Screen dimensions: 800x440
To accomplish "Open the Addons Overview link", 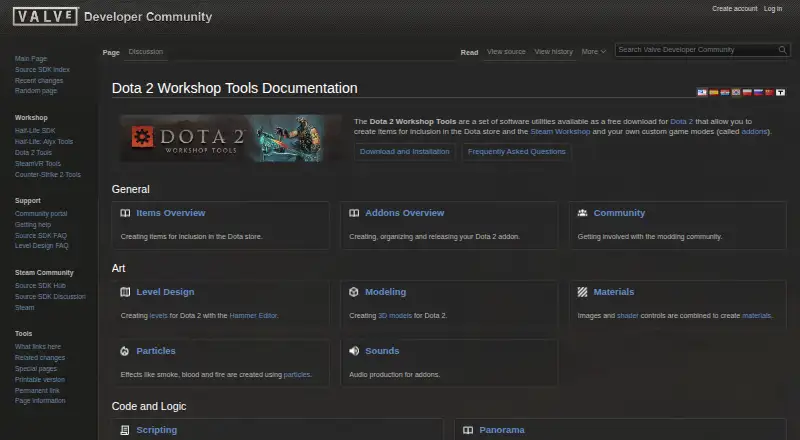I will 405,213.
